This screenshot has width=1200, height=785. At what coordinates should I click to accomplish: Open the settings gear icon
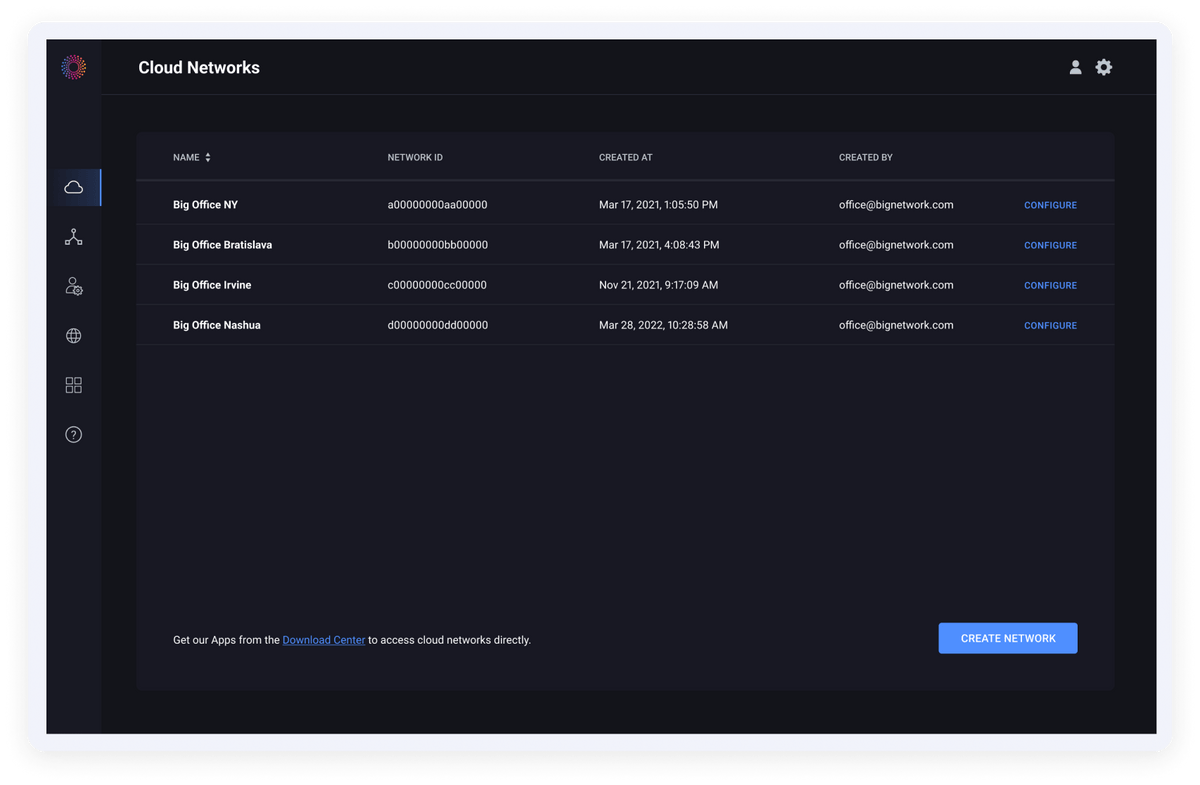[x=1104, y=67]
